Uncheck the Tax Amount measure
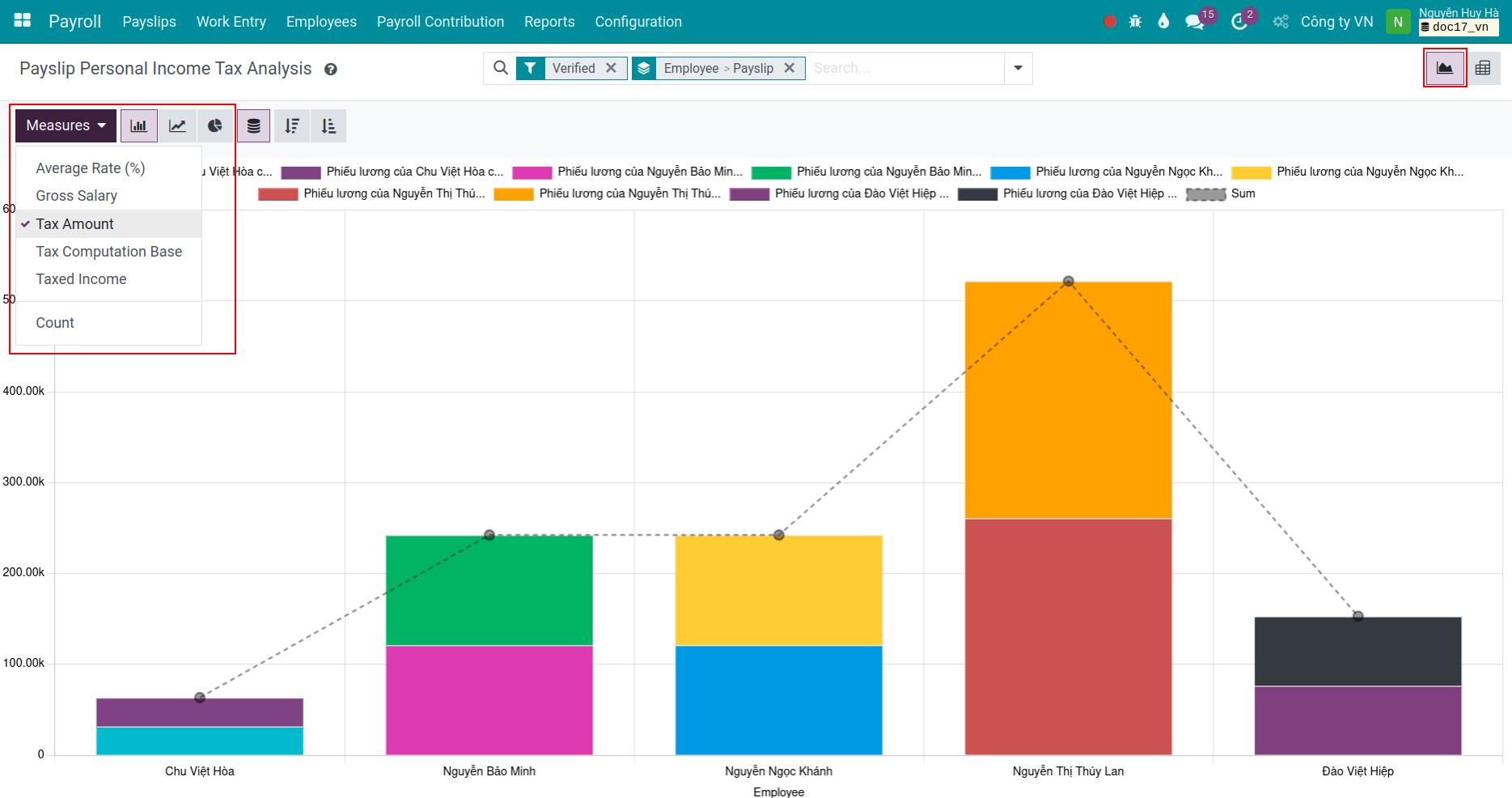 (x=74, y=223)
